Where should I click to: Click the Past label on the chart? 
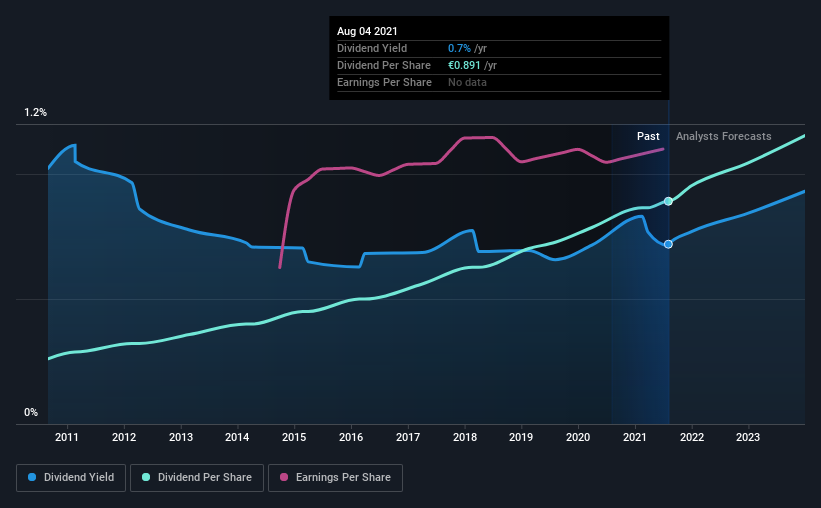click(648, 136)
